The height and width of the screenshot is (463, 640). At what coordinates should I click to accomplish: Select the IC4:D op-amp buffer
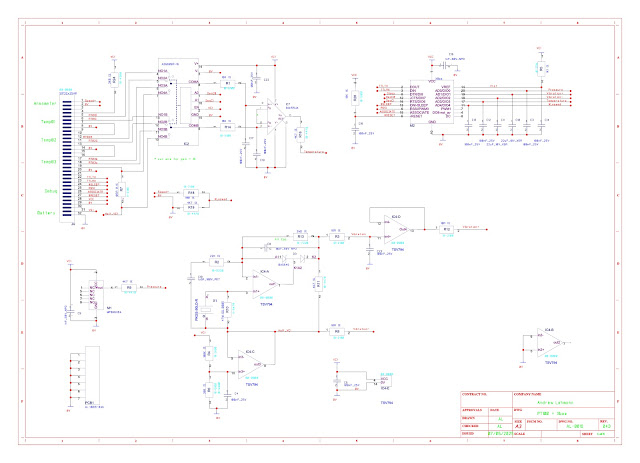pos(396,229)
